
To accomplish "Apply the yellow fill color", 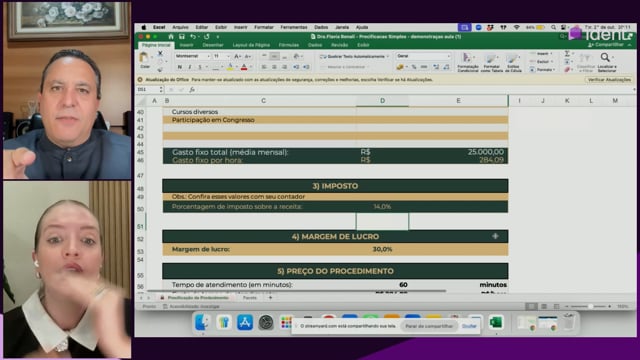I will (x=230, y=67).
